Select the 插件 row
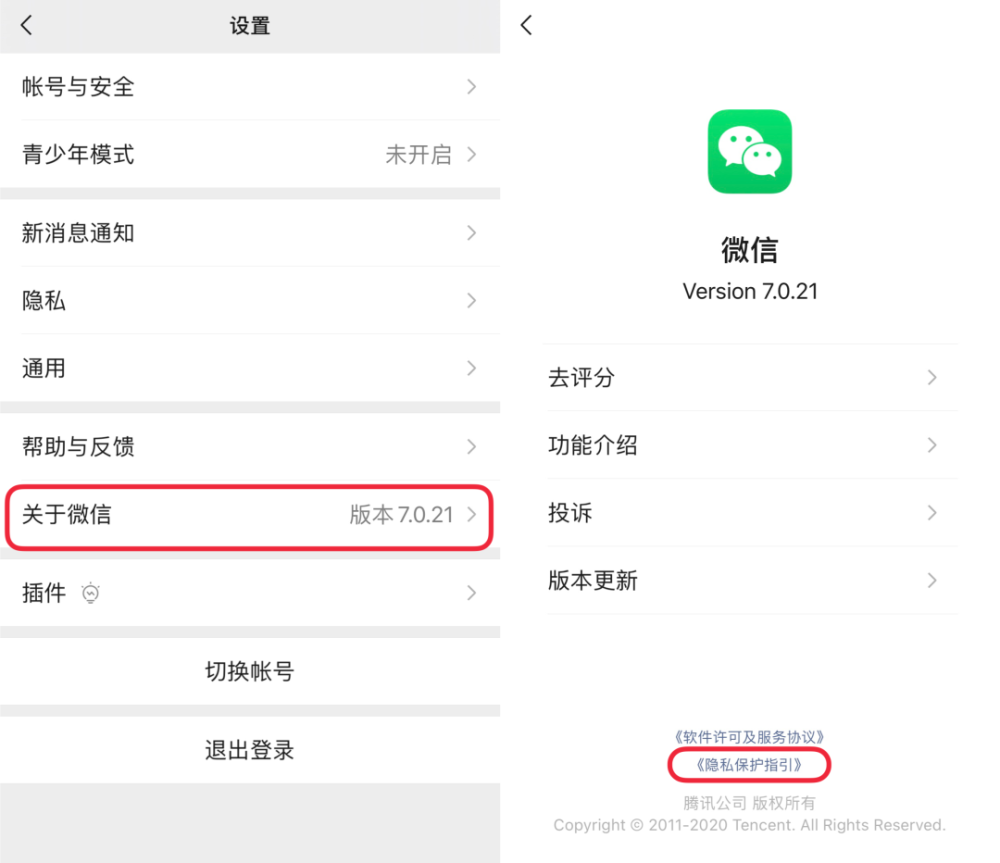1000x863 pixels. click(250, 593)
